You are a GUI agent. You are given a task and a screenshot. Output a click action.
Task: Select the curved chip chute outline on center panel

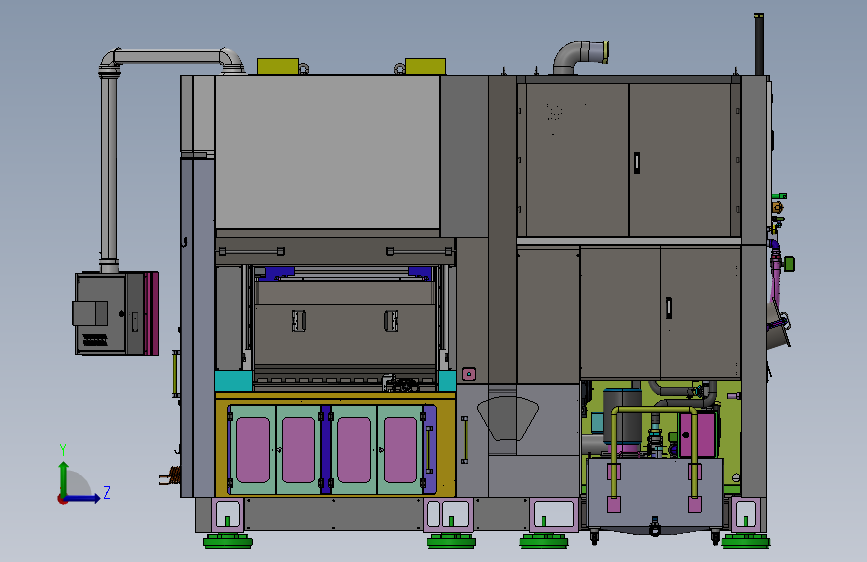(508, 419)
